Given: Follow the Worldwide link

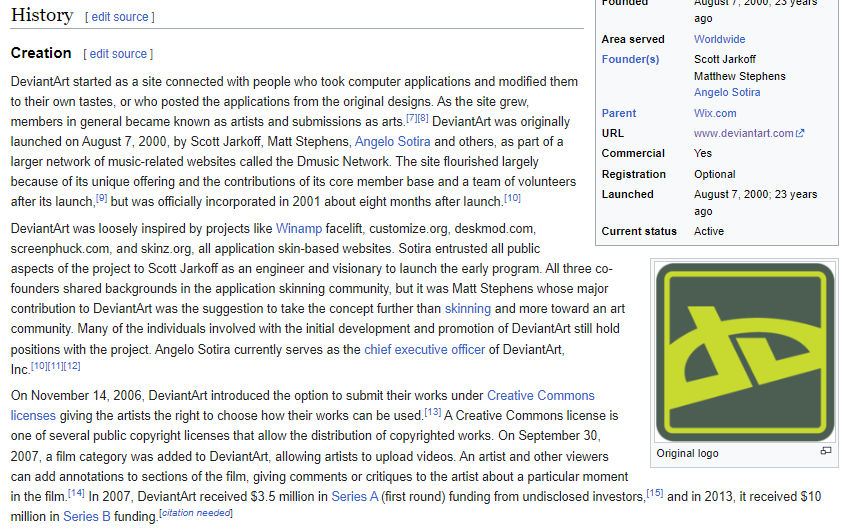Looking at the screenshot, I should click(x=719, y=39).
